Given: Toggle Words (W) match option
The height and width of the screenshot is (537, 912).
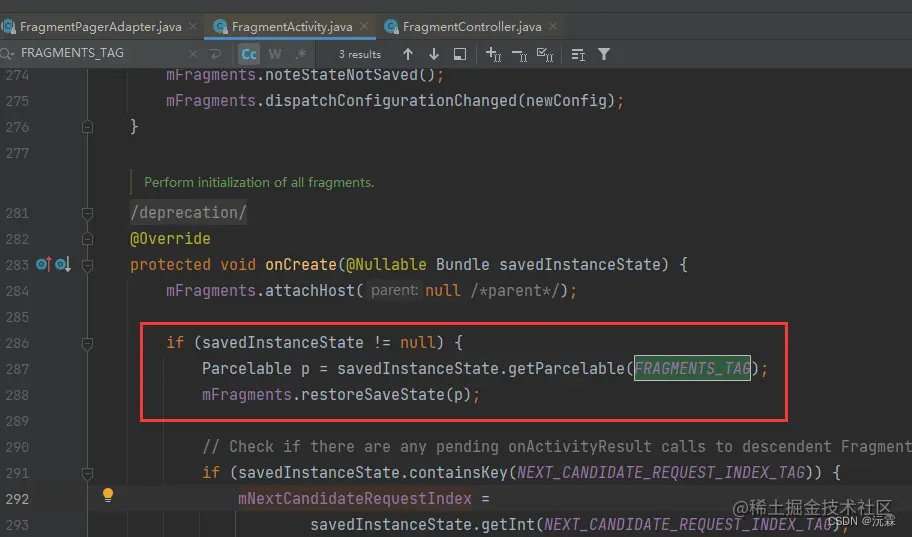Looking at the screenshot, I should coord(275,54).
